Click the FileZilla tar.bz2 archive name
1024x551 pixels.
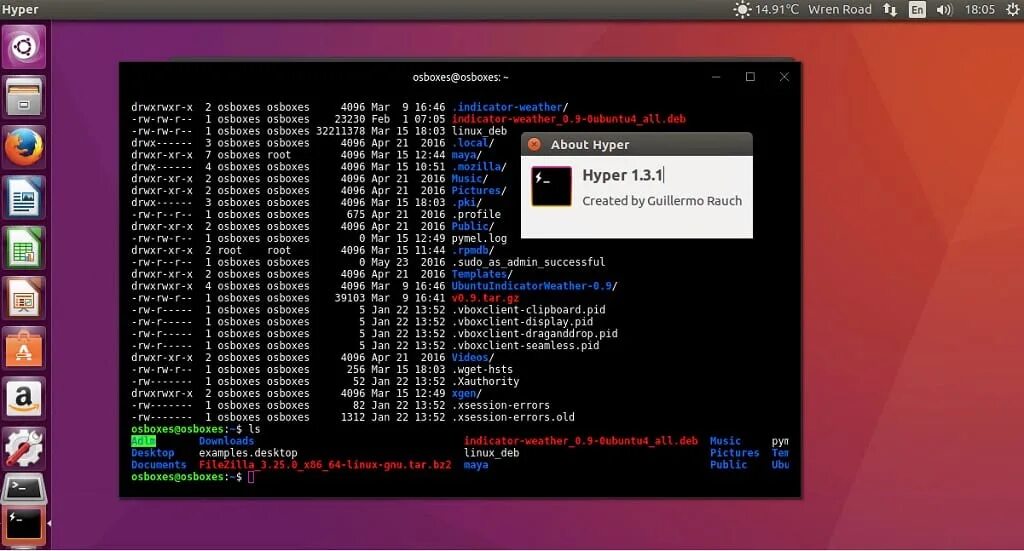click(325, 465)
